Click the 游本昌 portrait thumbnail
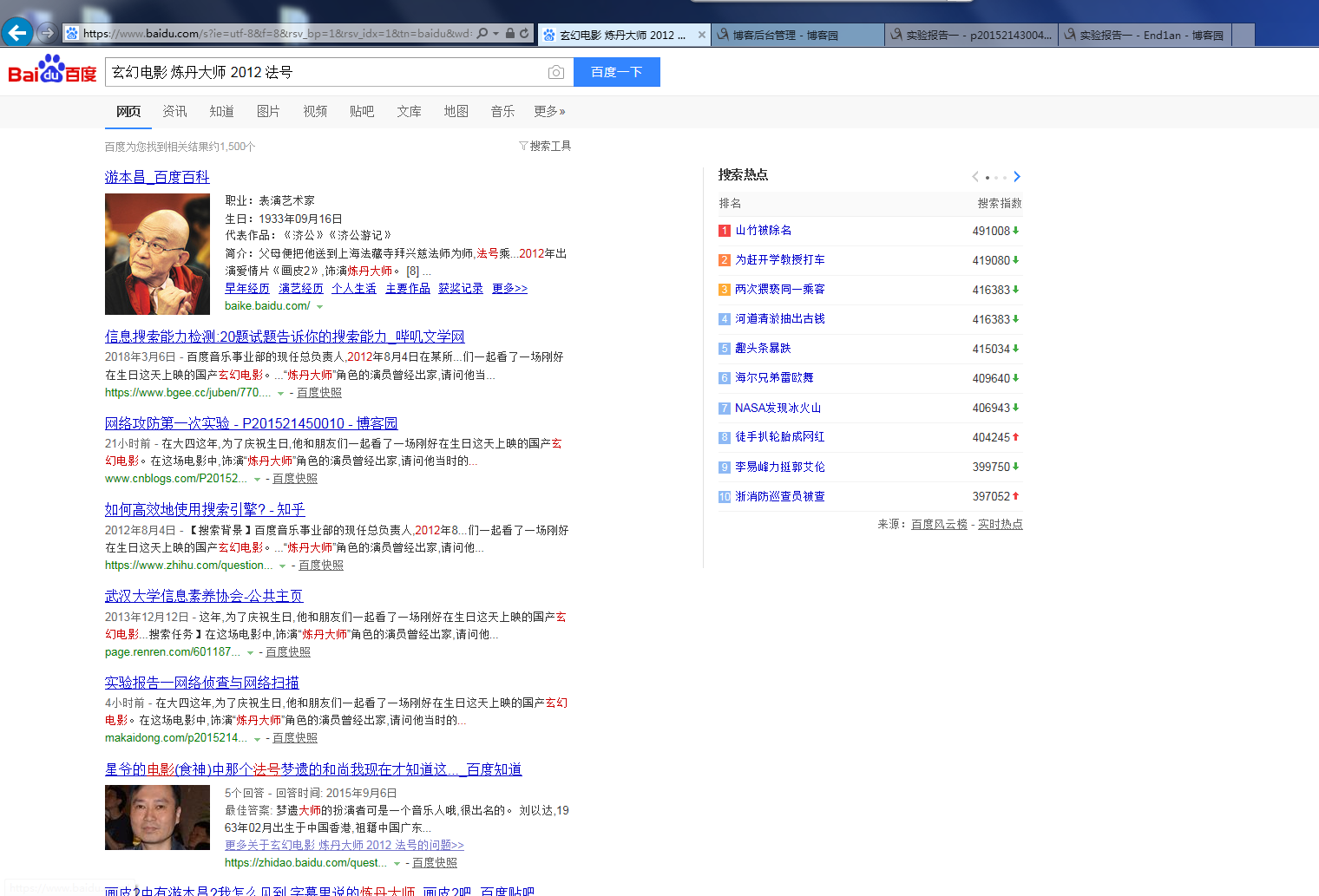The width and height of the screenshot is (1319, 896). tap(157, 254)
